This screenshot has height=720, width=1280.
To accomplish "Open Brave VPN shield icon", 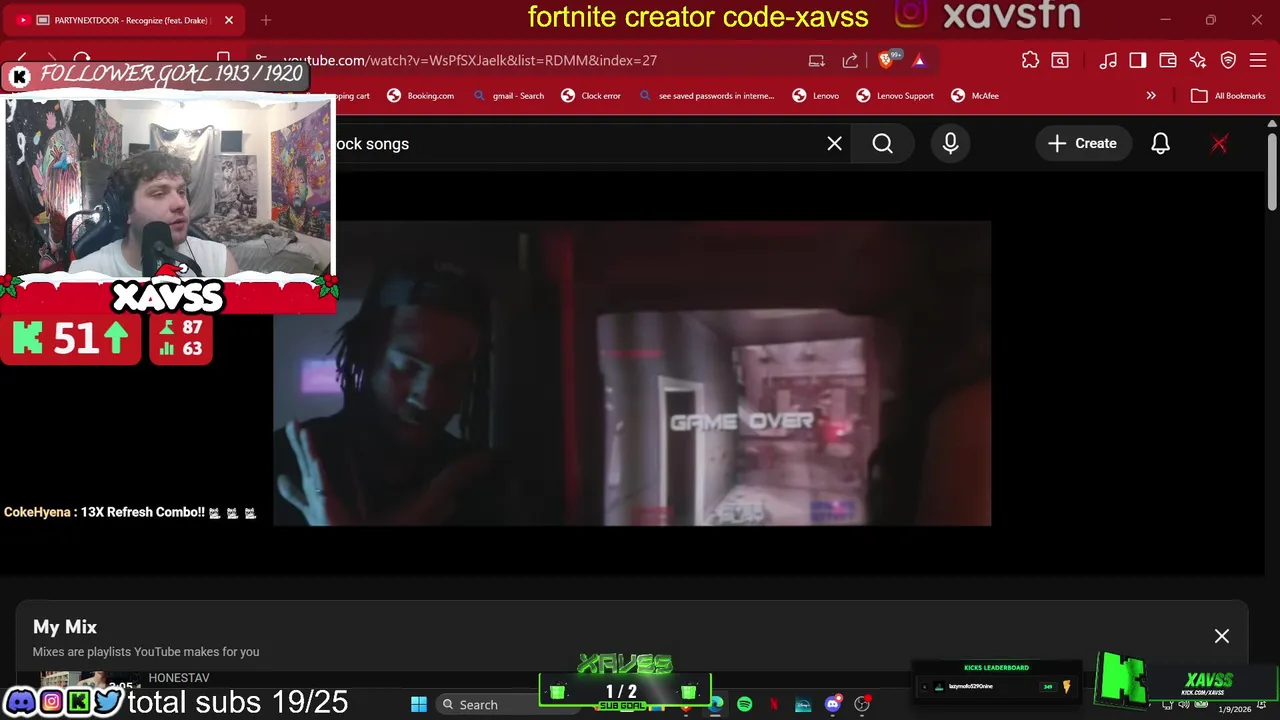I will (x=1228, y=60).
